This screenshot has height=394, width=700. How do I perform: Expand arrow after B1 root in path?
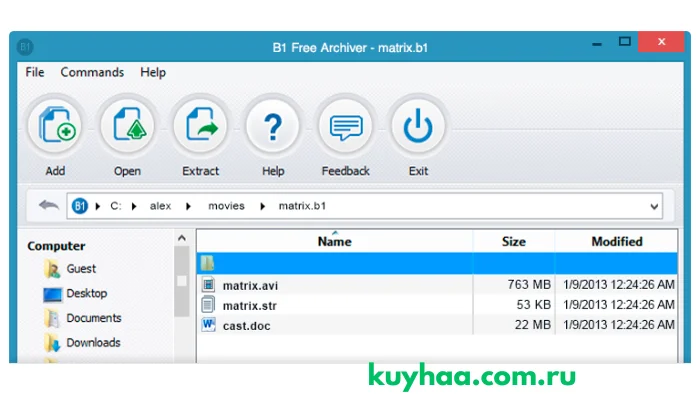pyautogui.click(x=98, y=206)
